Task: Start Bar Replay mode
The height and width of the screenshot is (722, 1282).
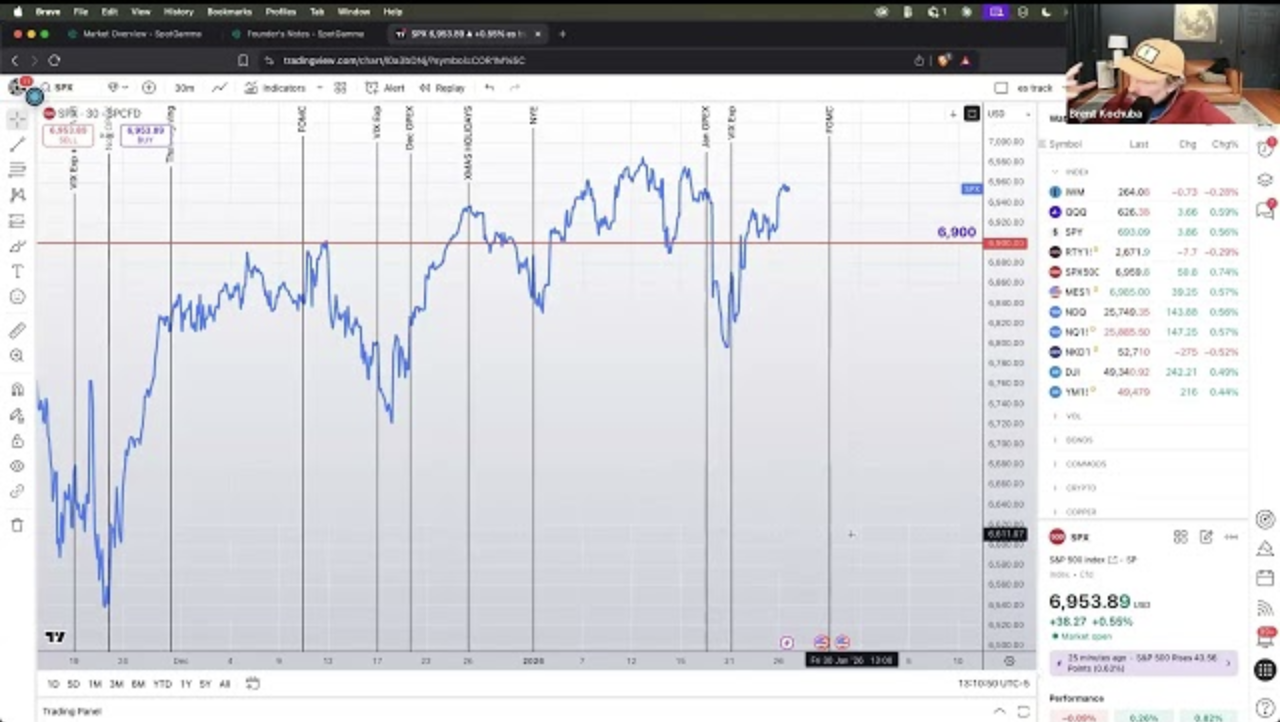Action: click(x=442, y=88)
